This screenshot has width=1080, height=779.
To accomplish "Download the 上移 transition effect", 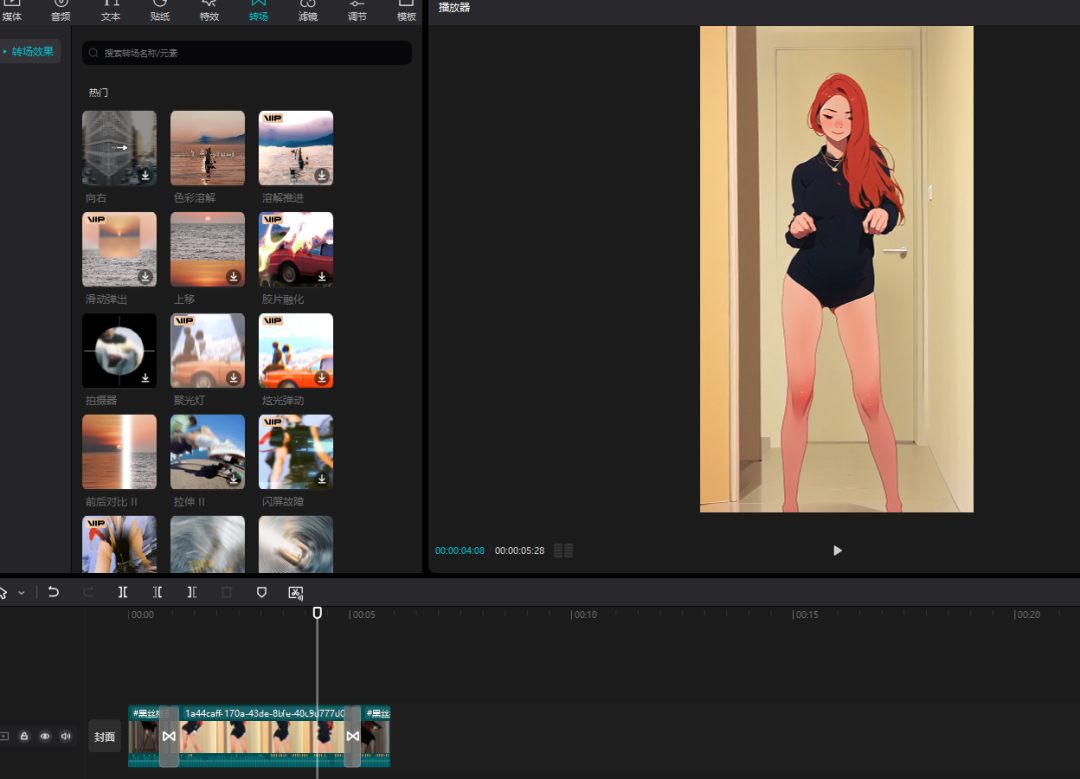I will [x=233, y=276].
